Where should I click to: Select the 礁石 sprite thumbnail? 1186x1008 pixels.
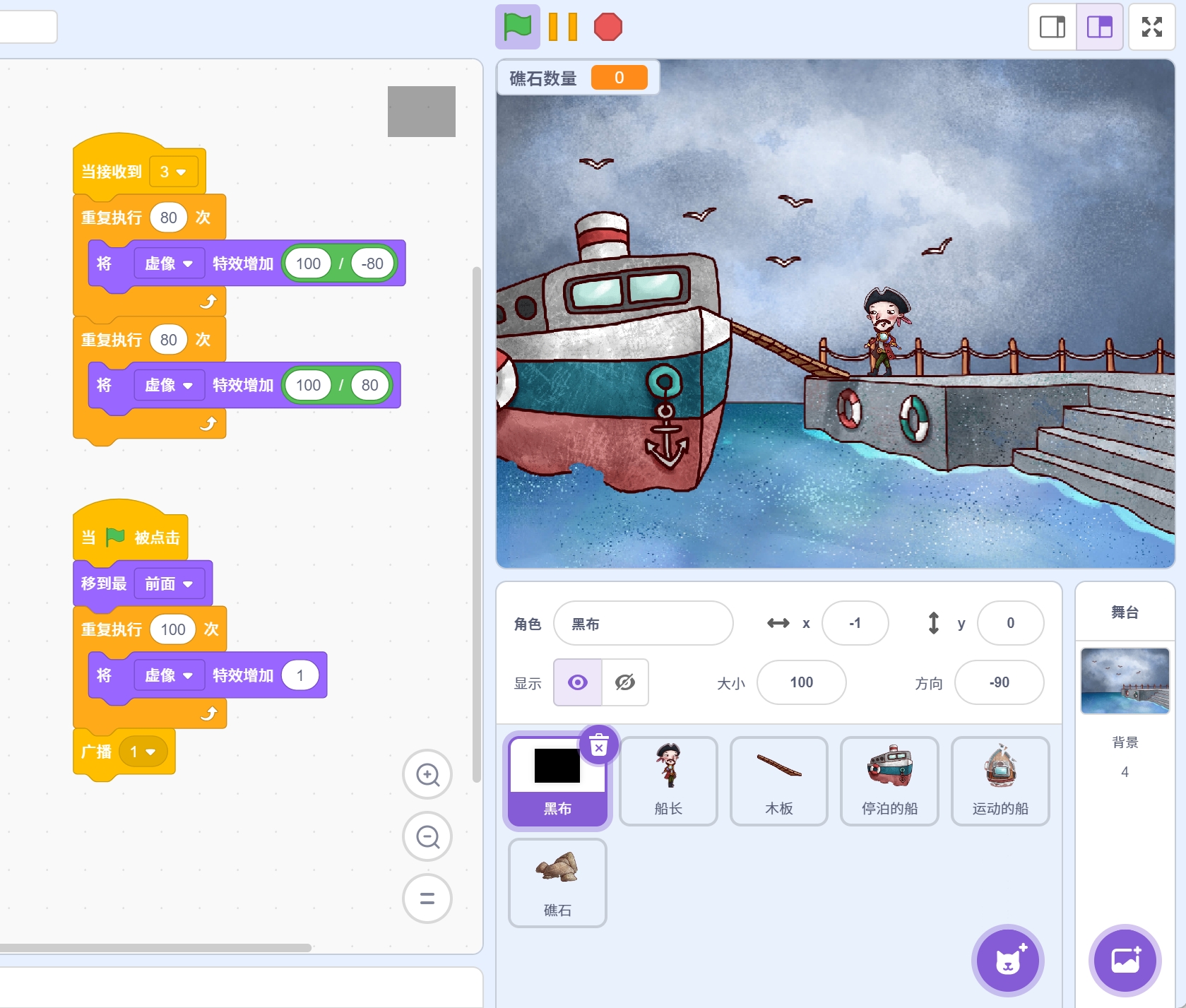557,882
